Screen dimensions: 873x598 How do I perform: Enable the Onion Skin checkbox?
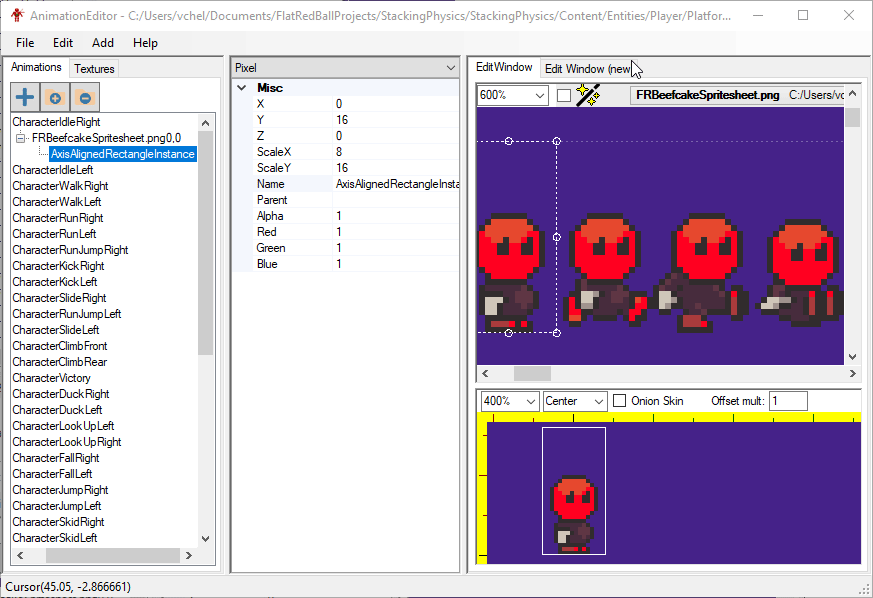[620, 401]
